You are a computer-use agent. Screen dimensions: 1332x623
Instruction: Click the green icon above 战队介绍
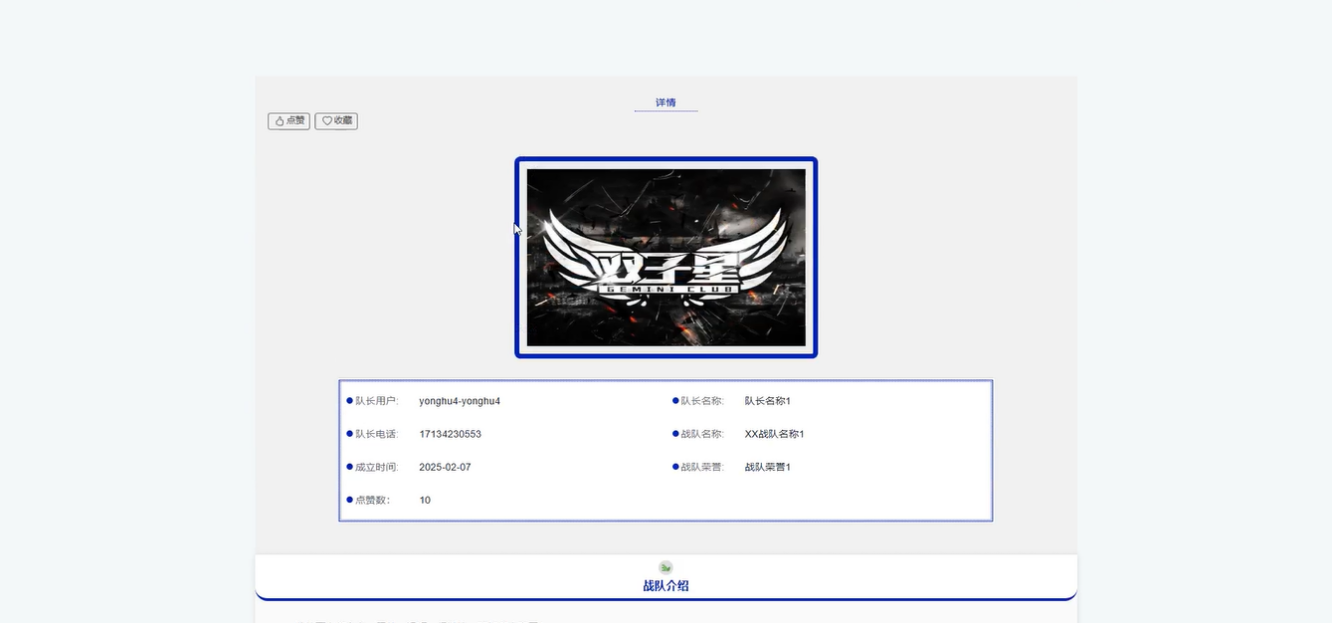(x=666, y=567)
